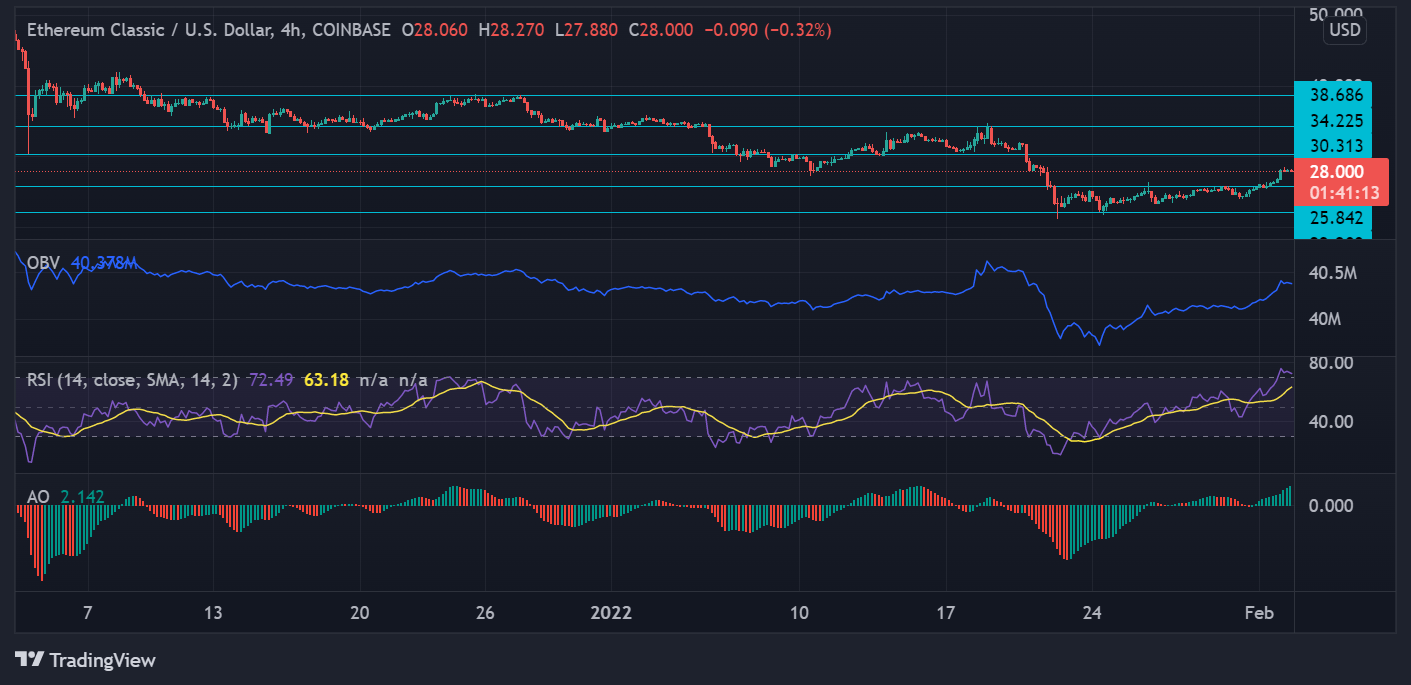Click the date label 7 on time axis

88,613
